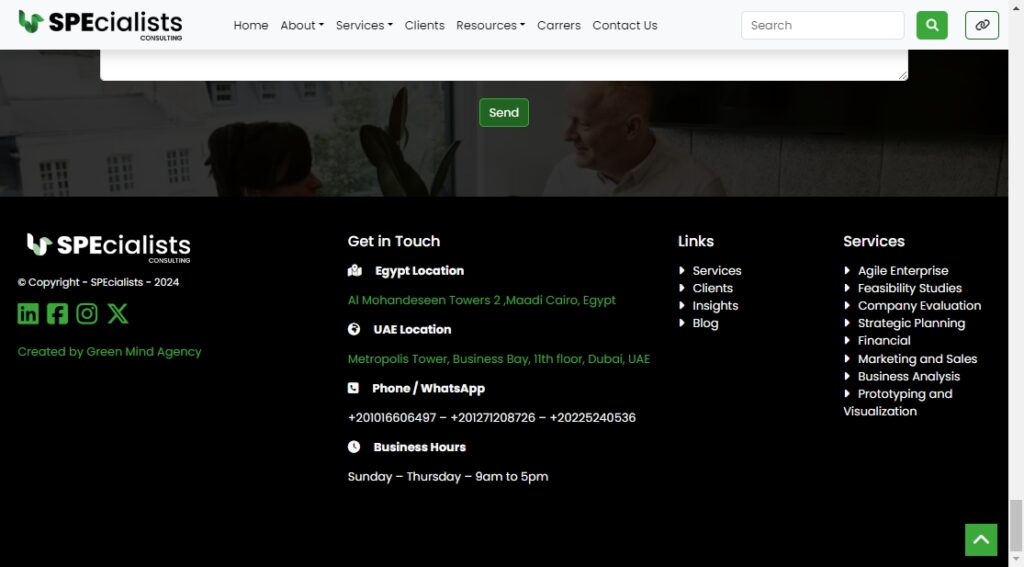
Task: Click inside the message text area
Action: [x=504, y=65]
